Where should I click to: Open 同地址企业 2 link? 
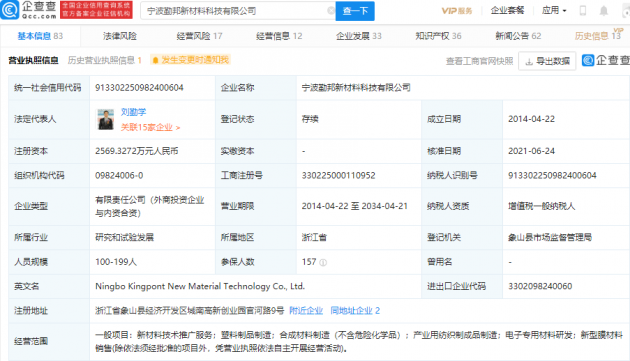355,310
